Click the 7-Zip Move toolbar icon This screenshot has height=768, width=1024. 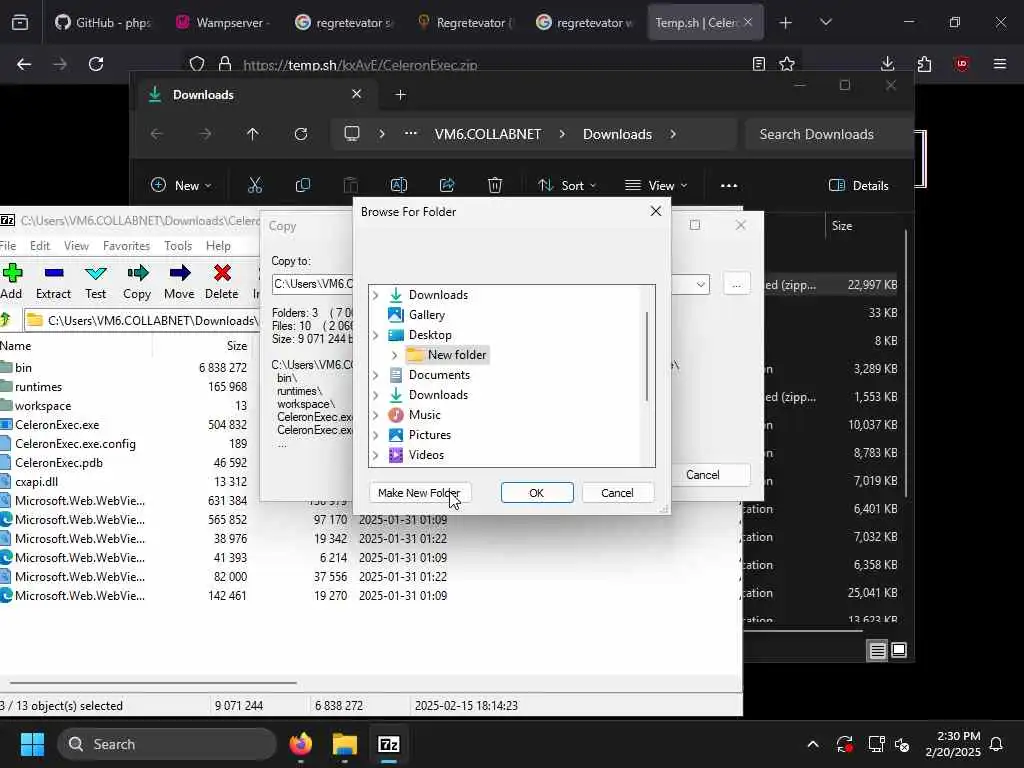point(179,273)
